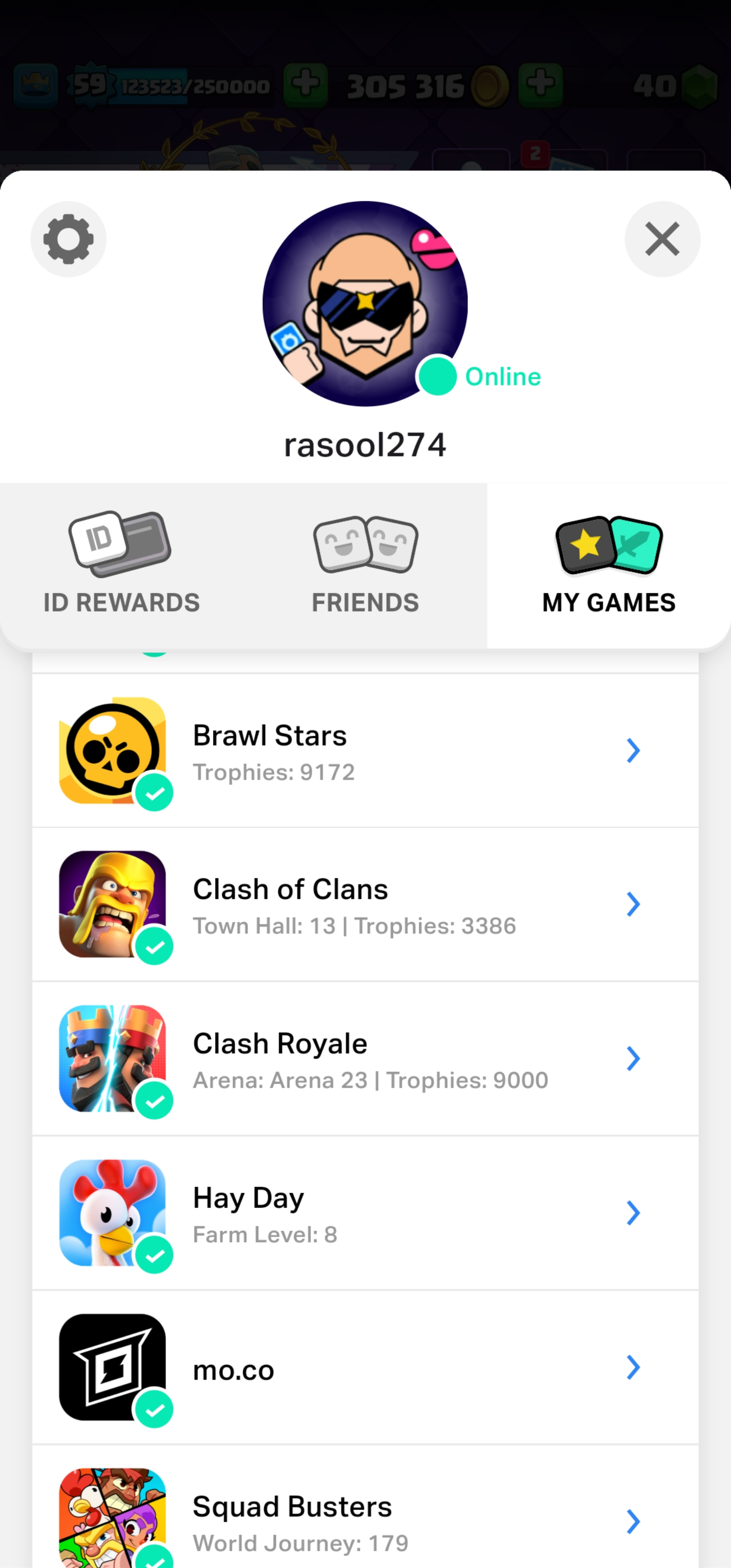Image resolution: width=731 pixels, height=1568 pixels.
Task: Expand Clash of Clans entry via chevron
Action: 633,904
